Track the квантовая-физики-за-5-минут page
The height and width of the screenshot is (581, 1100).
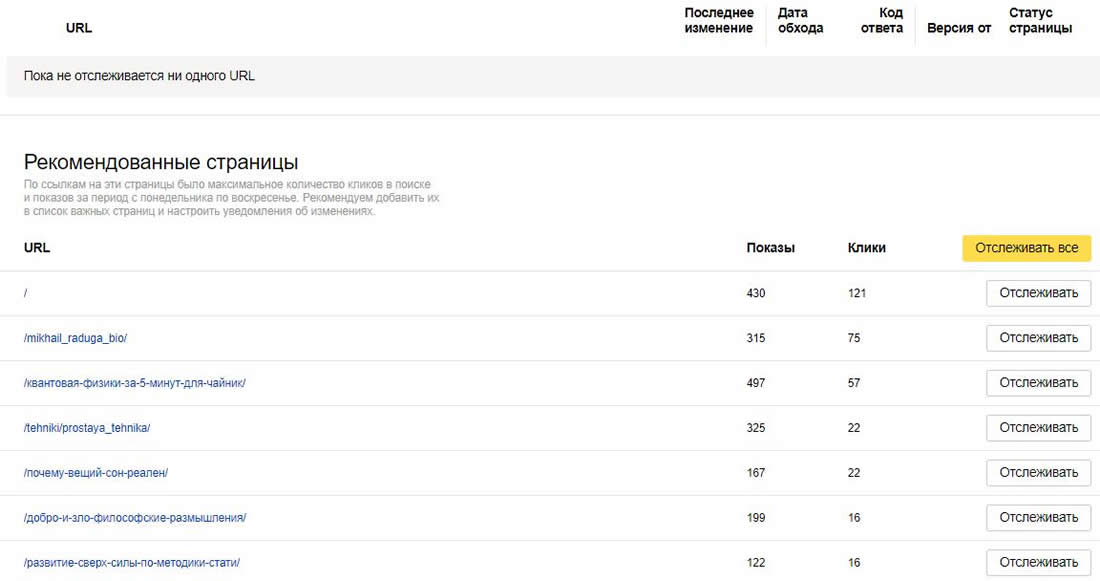[x=1038, y=383]
